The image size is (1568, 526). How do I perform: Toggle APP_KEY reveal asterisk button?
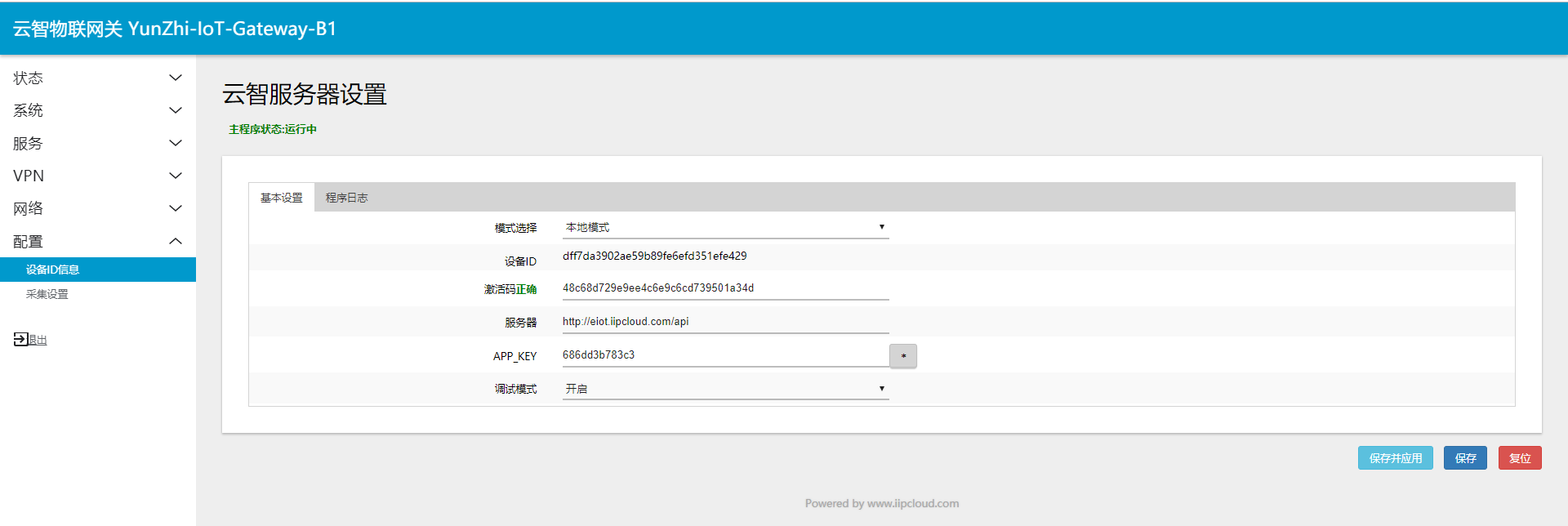(903, 356)
